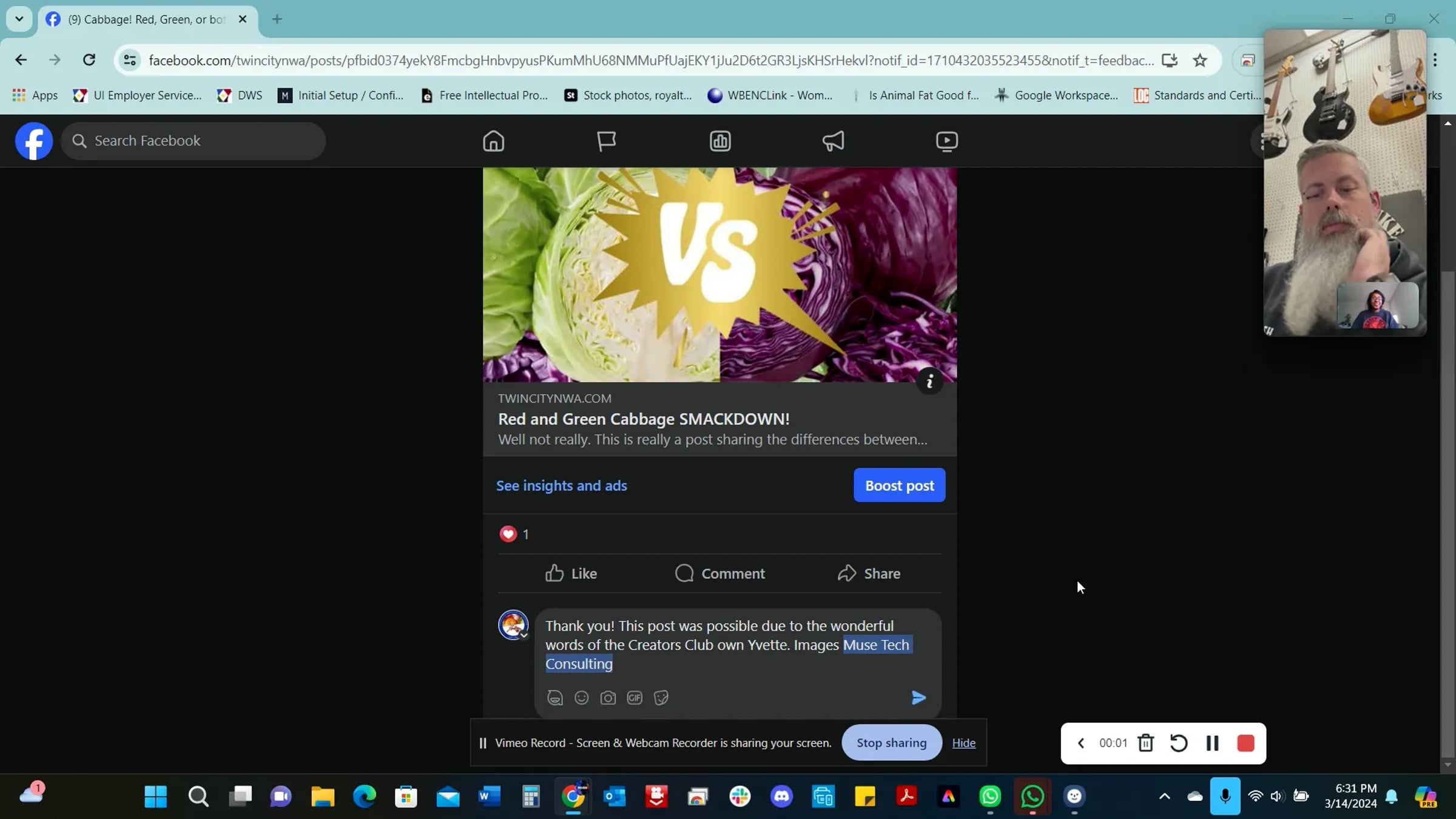Open Facebook Home feed icon
Image resolution: width=1456 pixels, height=819 pixels.
tap(493, 141)
